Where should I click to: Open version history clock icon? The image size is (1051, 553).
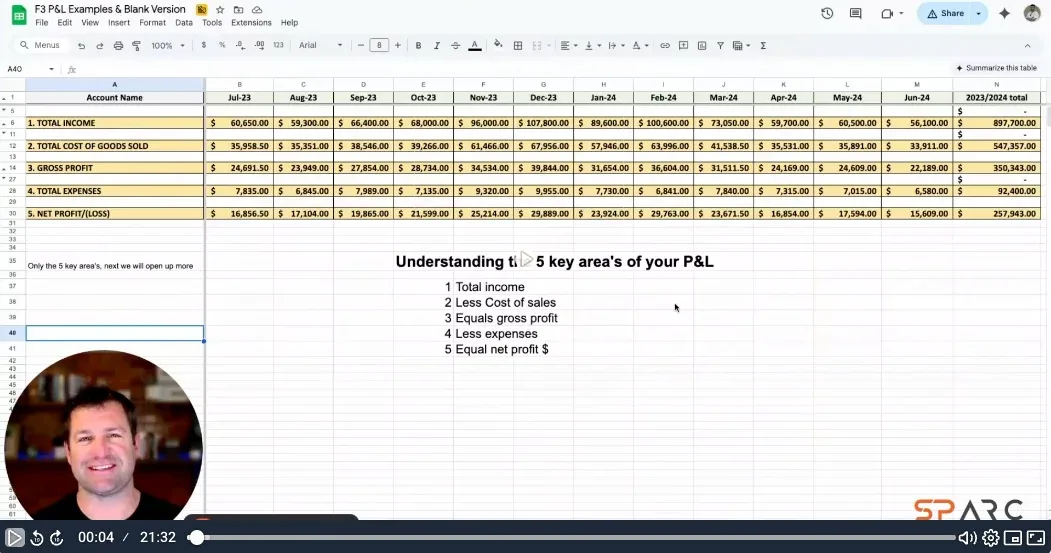826,13
